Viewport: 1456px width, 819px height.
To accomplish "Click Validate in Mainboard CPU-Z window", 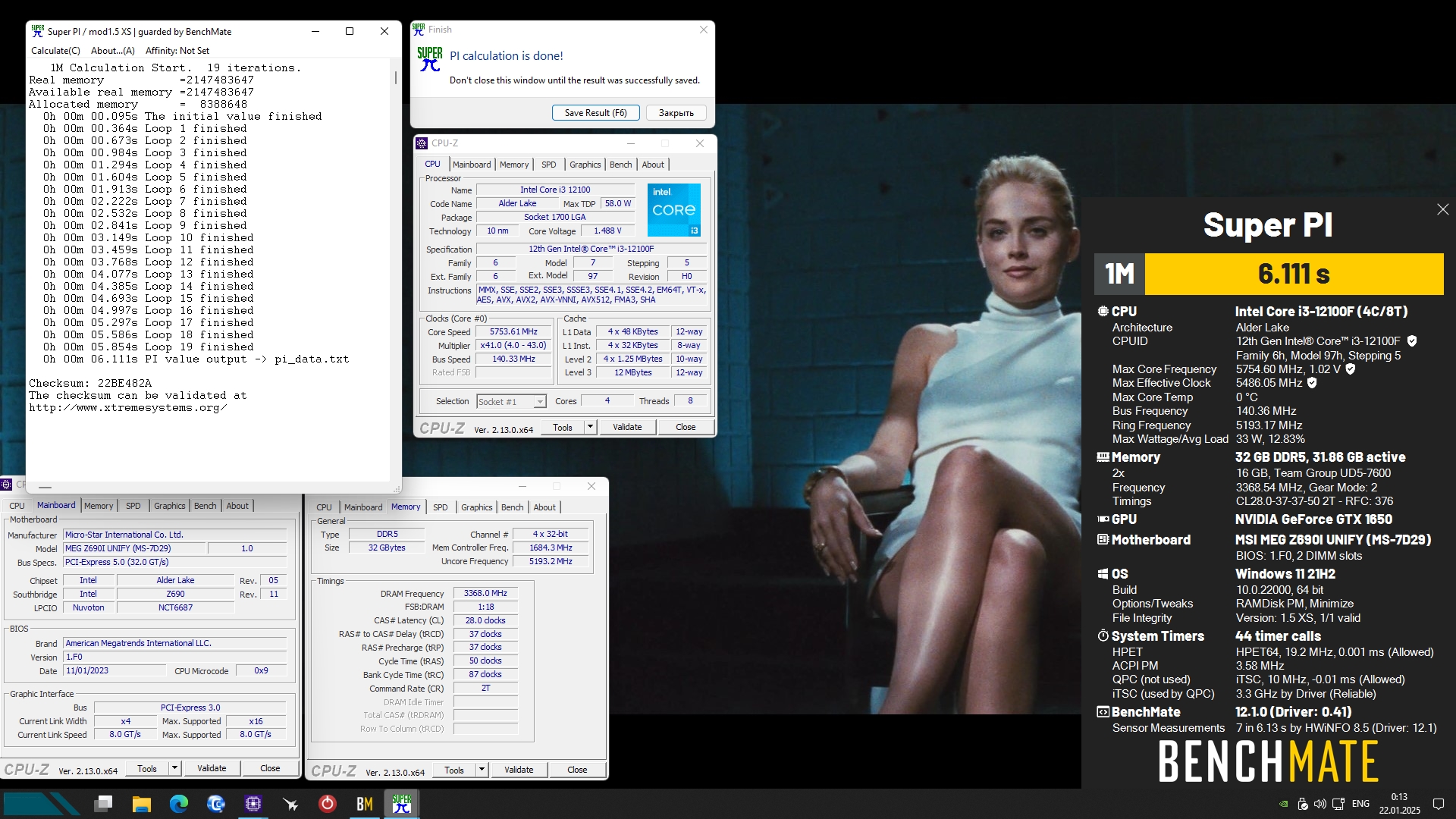I will (x=212, y=768).
